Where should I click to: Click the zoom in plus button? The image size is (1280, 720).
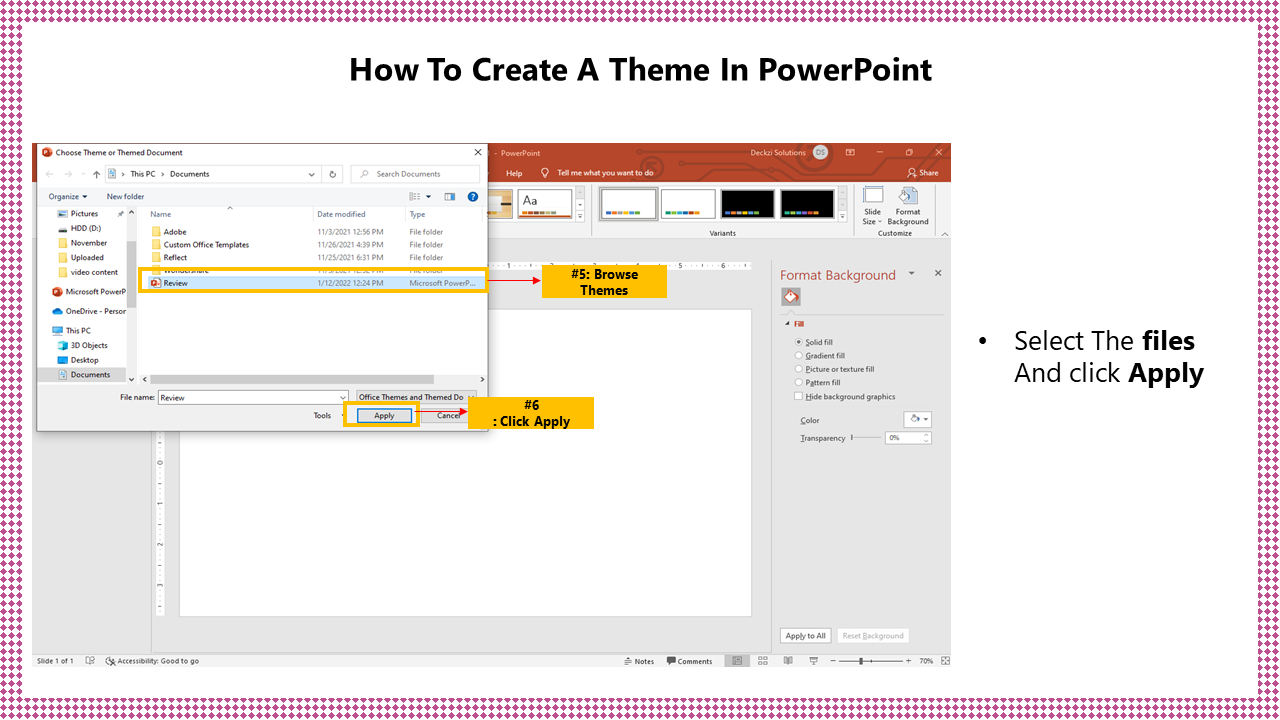(x=909, y=661)
